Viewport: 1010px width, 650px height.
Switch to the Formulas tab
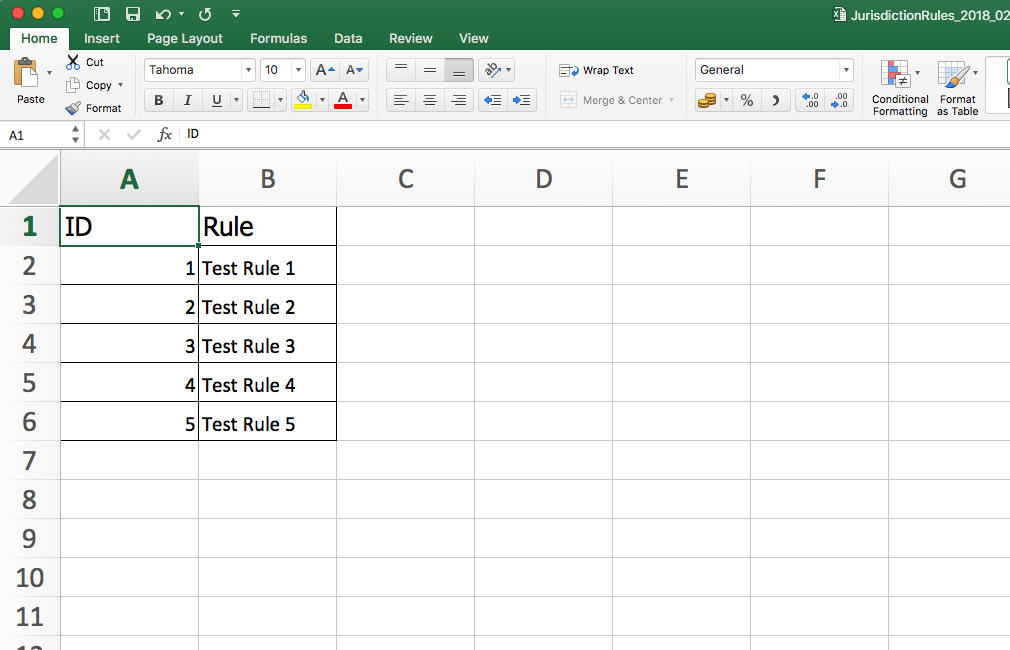click(x=278, y=38)
